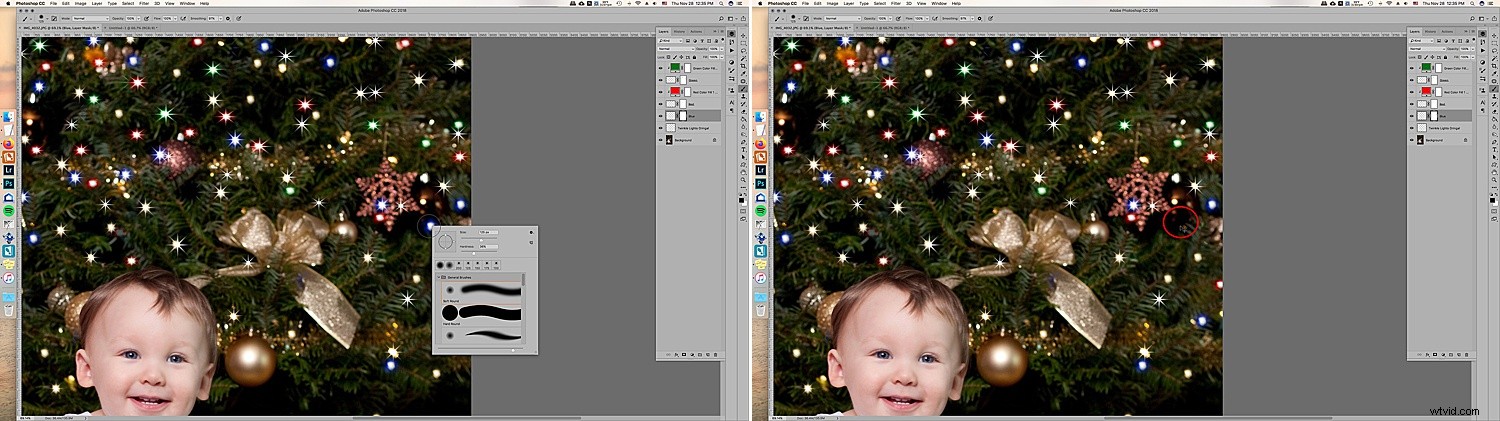Hide the Red layer in right window
The image size is (1500, 421).
point(1412,104)
